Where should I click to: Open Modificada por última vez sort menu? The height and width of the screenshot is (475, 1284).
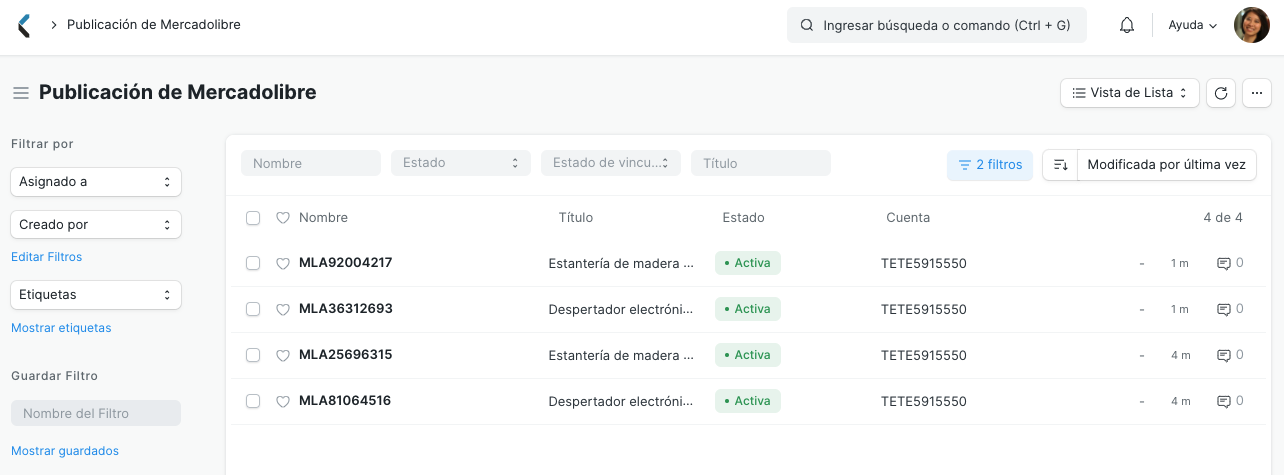(1166, 165)
